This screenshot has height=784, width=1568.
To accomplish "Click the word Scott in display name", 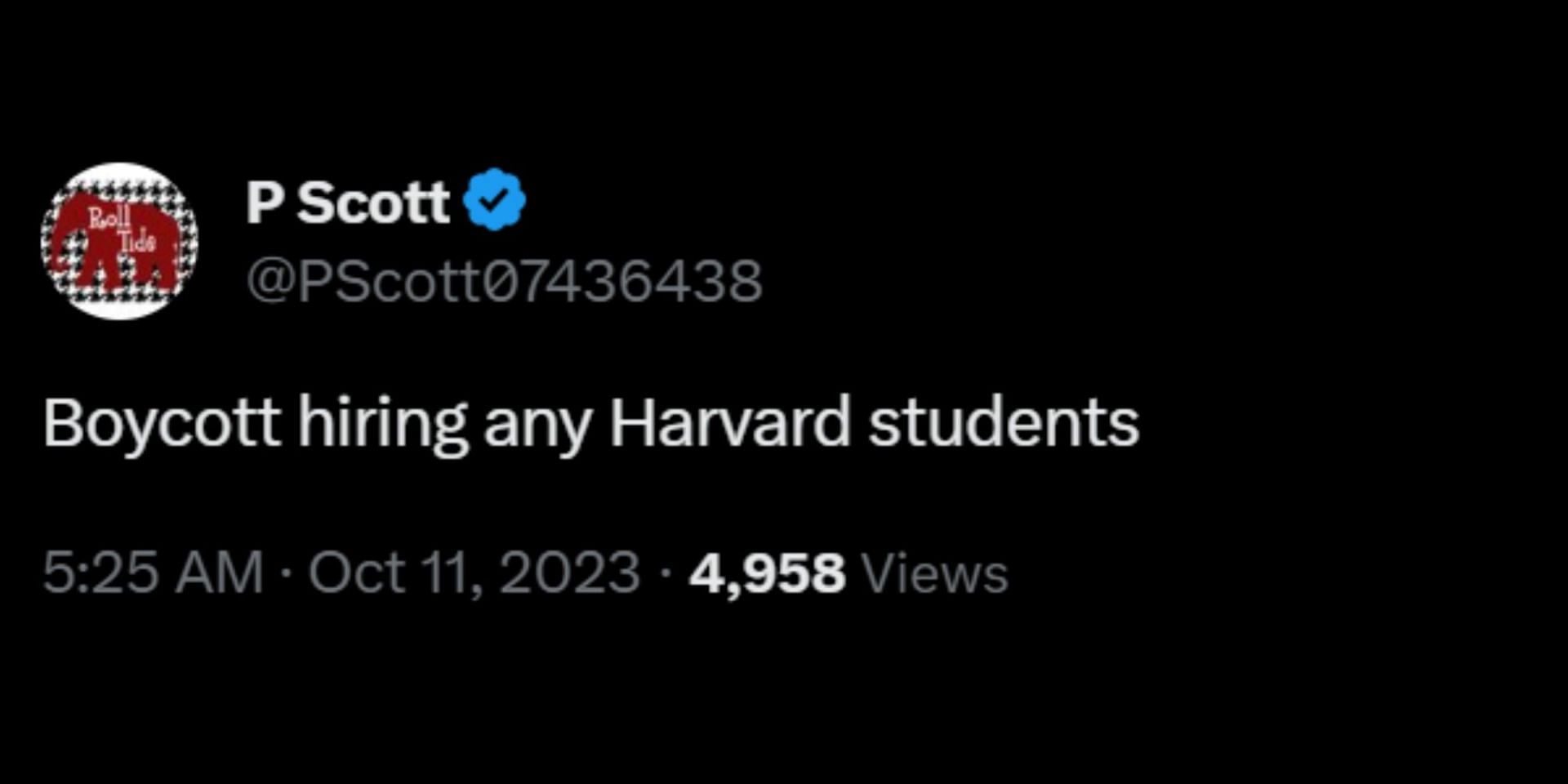I will (373, 202).
